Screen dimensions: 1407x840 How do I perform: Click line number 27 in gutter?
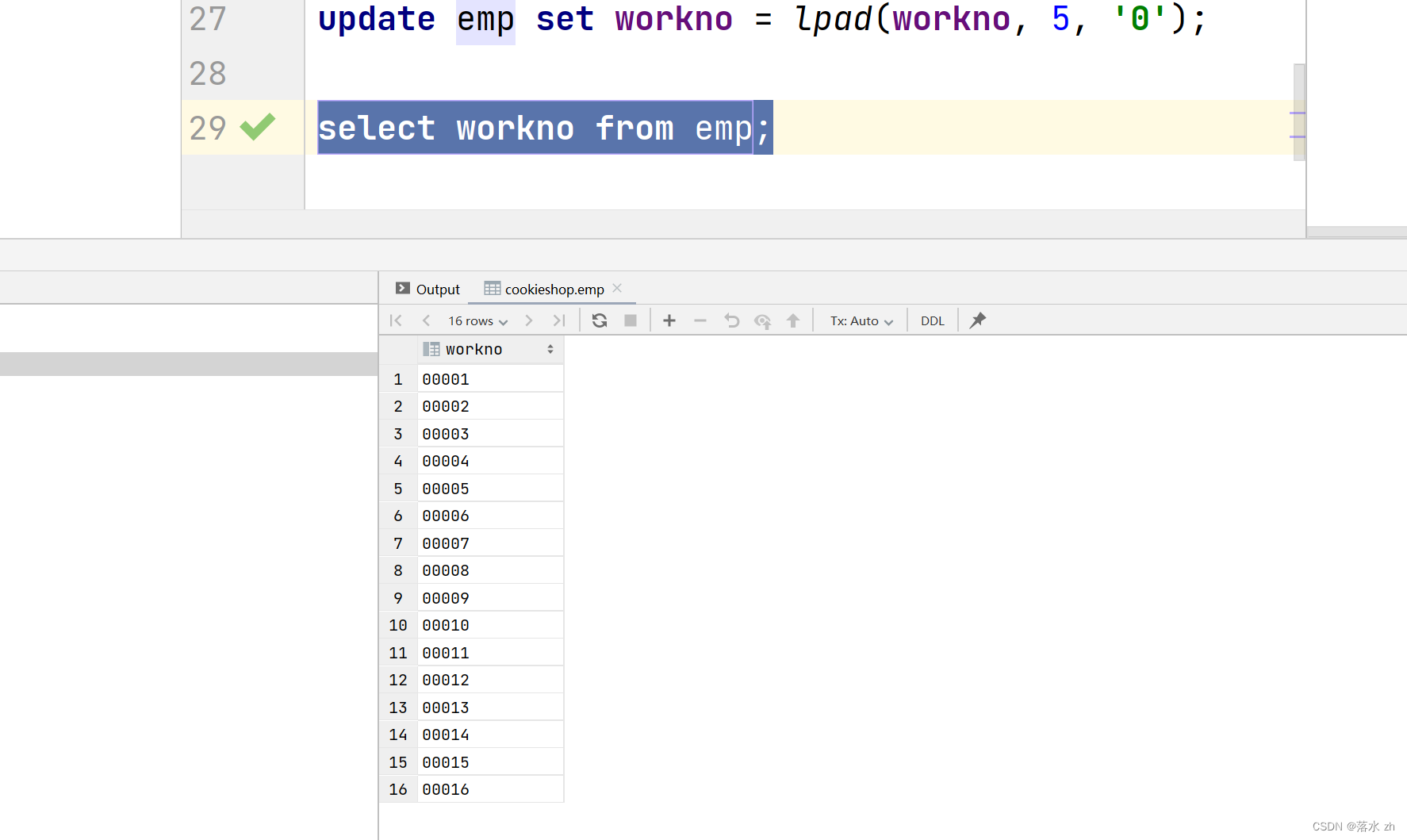click(208, 18)
